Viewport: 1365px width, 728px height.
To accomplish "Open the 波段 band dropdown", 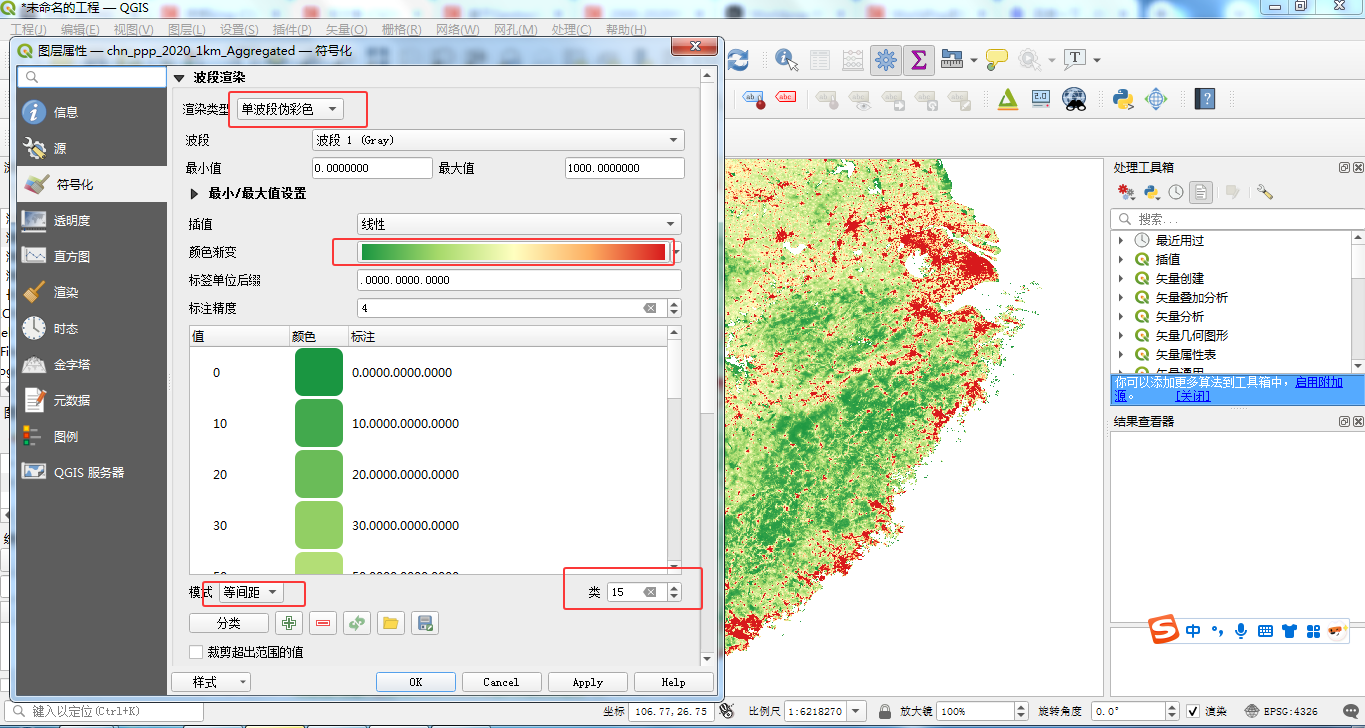I will click(x=497, y=140).
